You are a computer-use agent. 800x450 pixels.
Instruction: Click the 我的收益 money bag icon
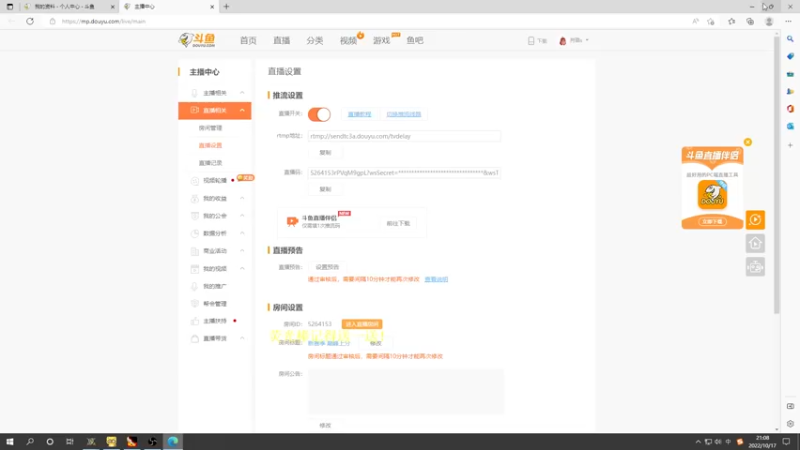(194, 198)
